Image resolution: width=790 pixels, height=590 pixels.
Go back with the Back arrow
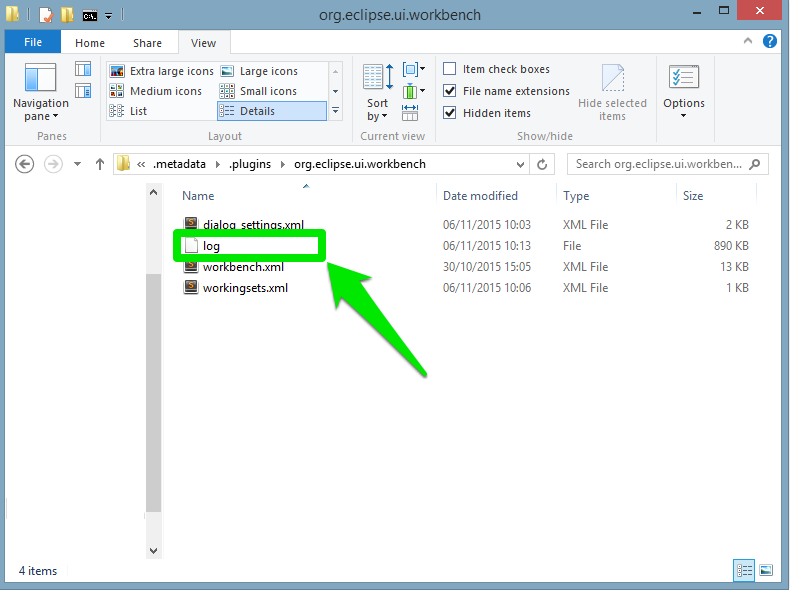pyautogui.click(x=24, y=164)
